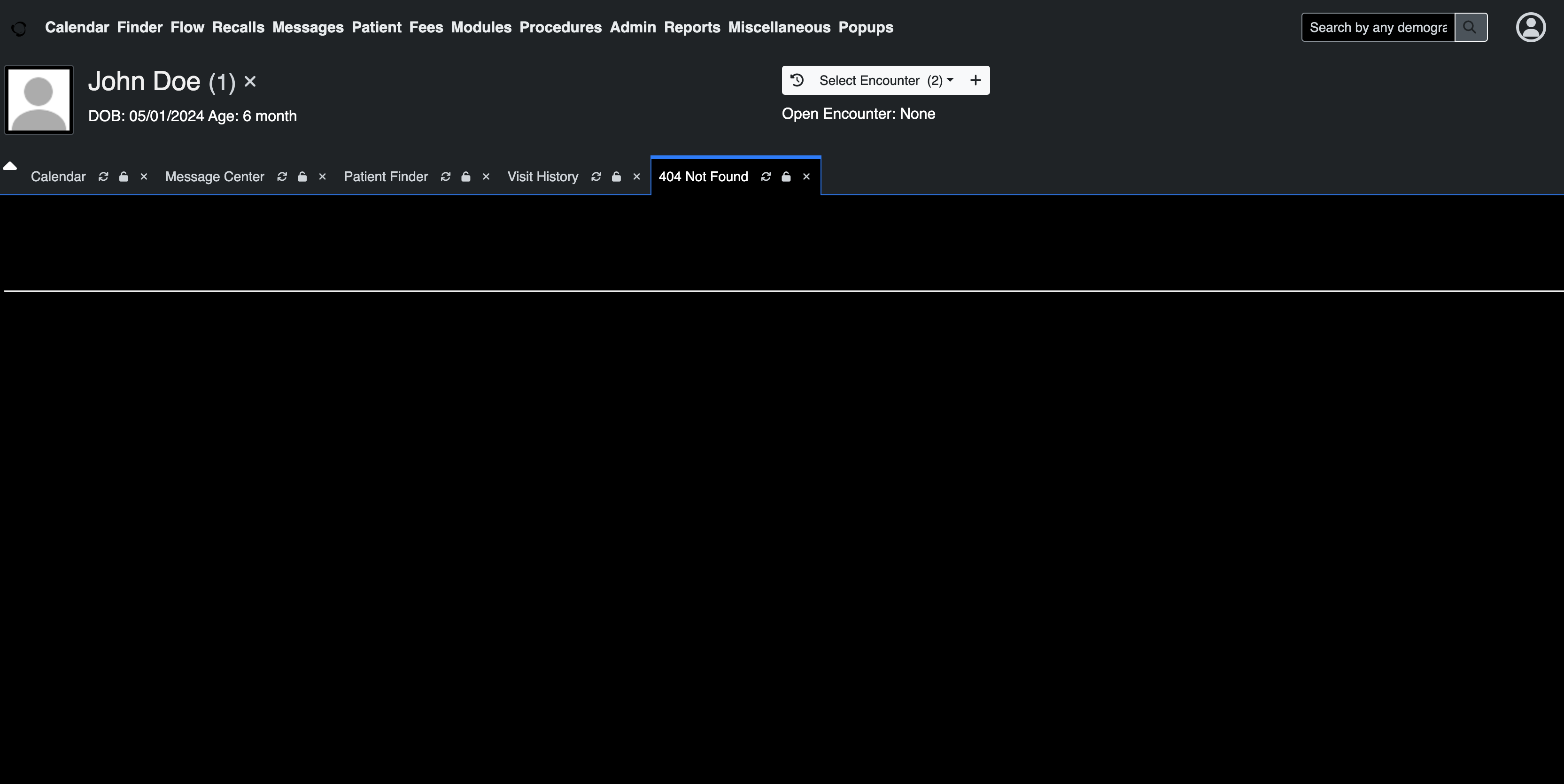This screenshot has height=784, width=1564.
Task: Click the DOB: 05/01/2024 Age text
Action: [x=193, y=116]
